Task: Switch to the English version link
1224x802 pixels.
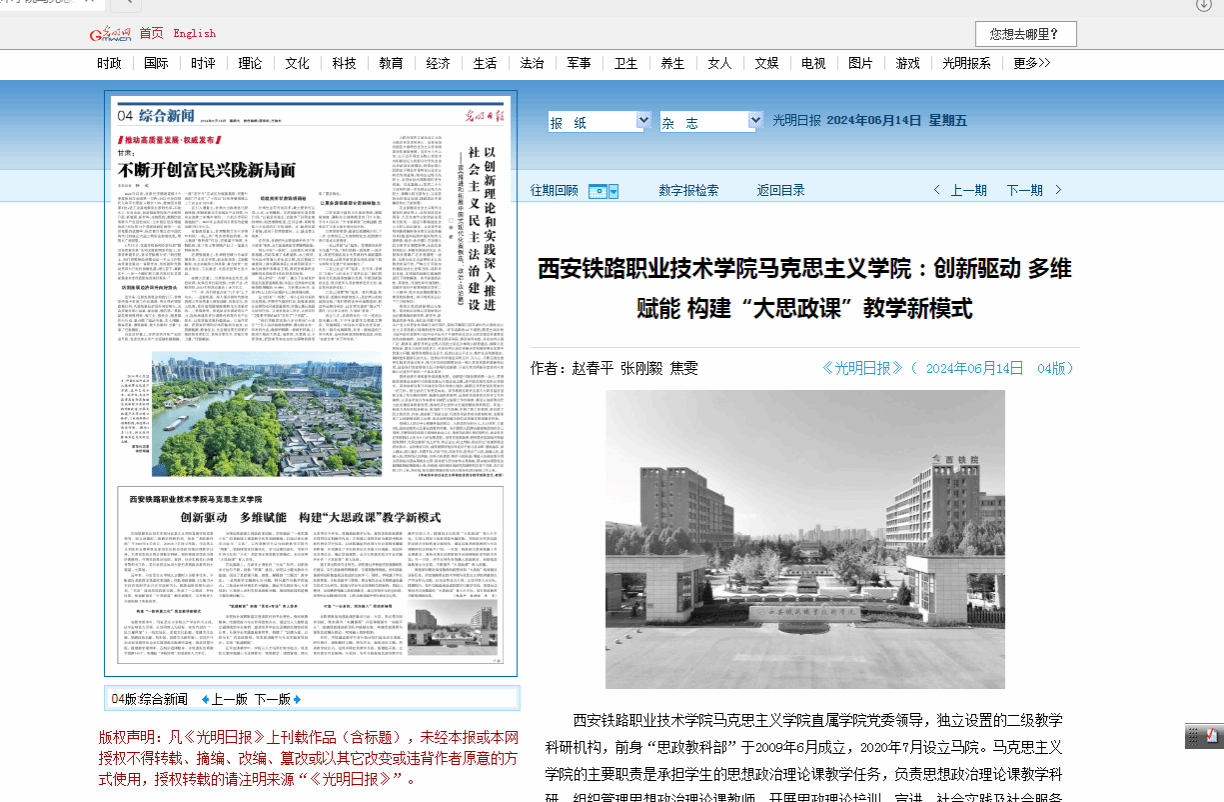Action: (194, 33)
